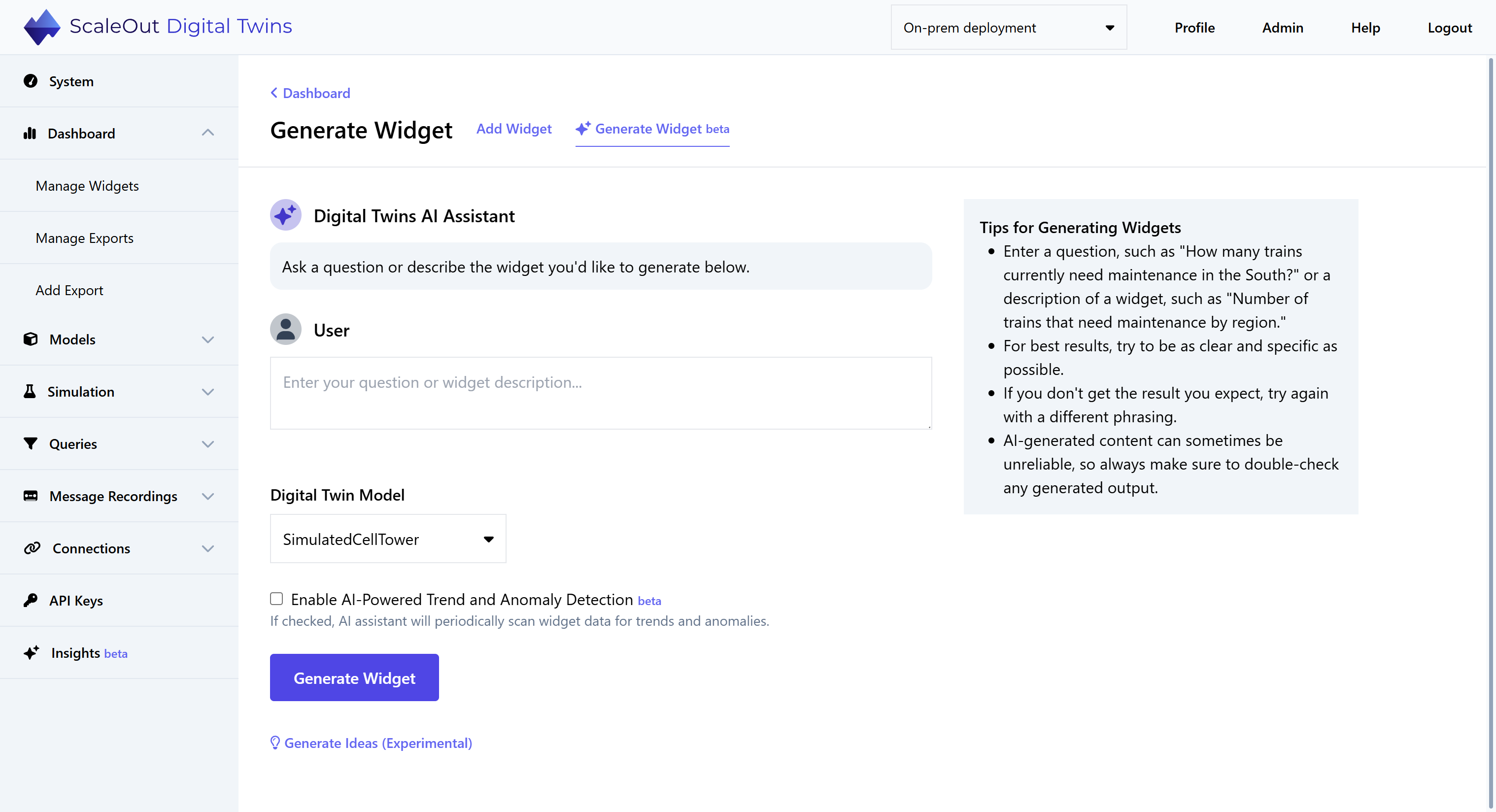This screenshot has width=1496, height=812.
Task: Click Logout in the header
Action: pos(1450,27)
